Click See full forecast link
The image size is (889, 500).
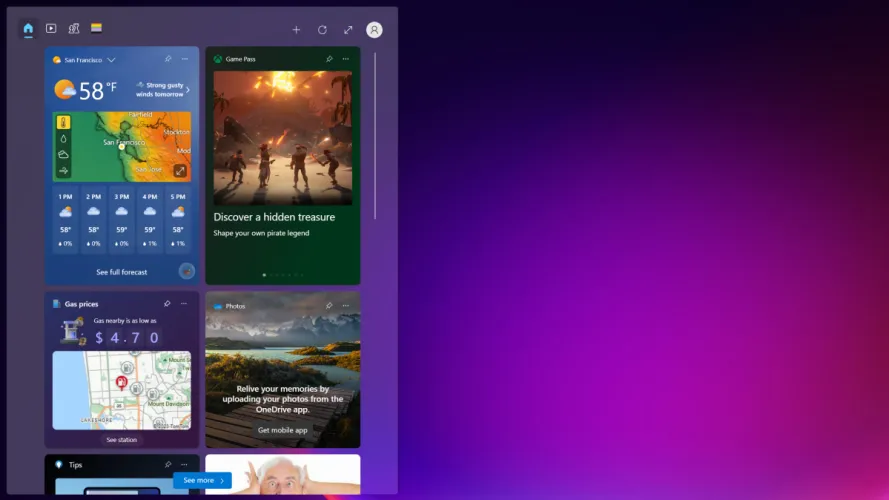click(121, 272)
